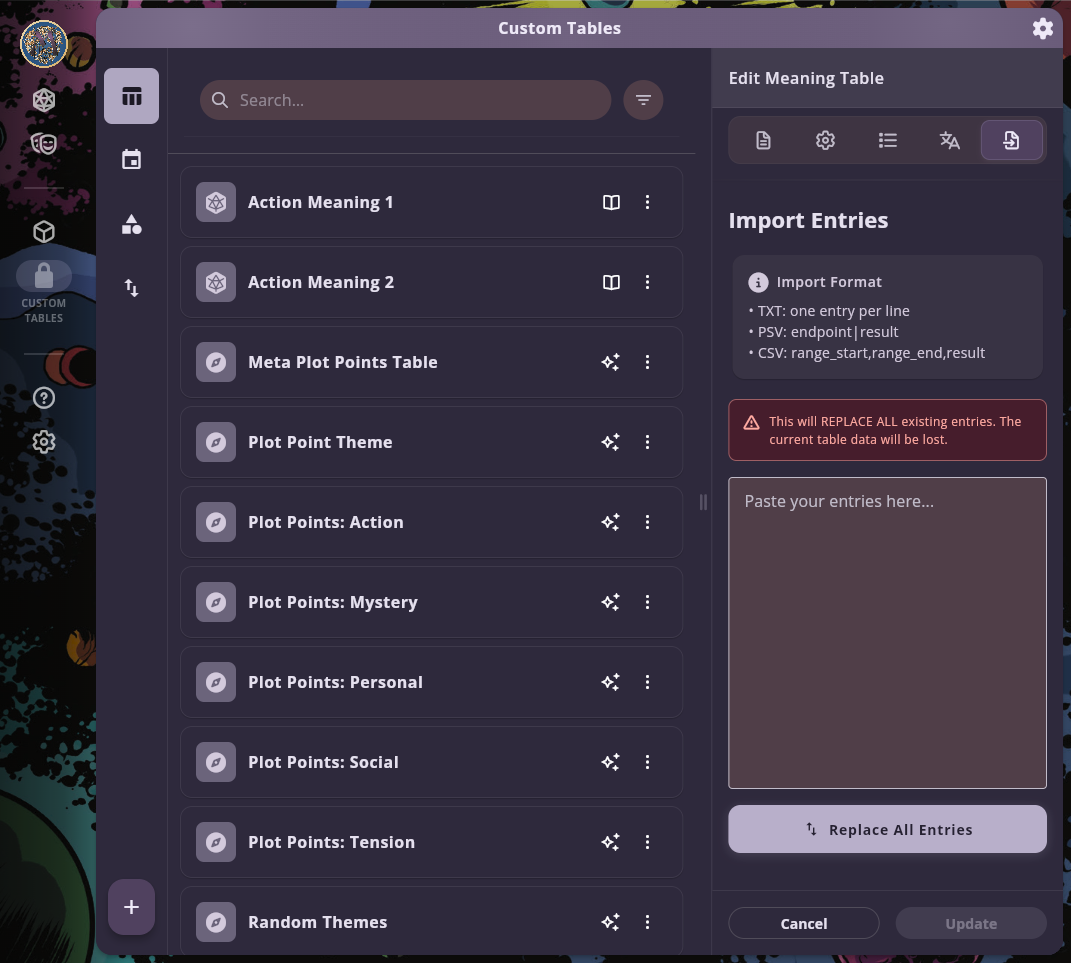
Task: Click the Paste your entries text area
Action: tap(887, 633)
